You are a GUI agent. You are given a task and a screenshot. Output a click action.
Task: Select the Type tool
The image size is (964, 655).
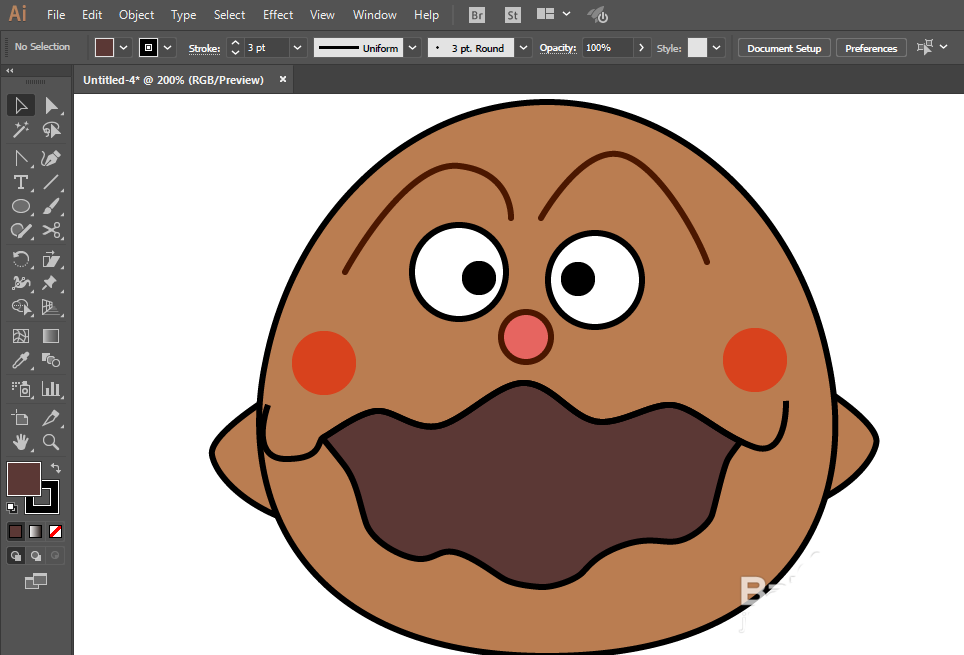pos(20,183)
